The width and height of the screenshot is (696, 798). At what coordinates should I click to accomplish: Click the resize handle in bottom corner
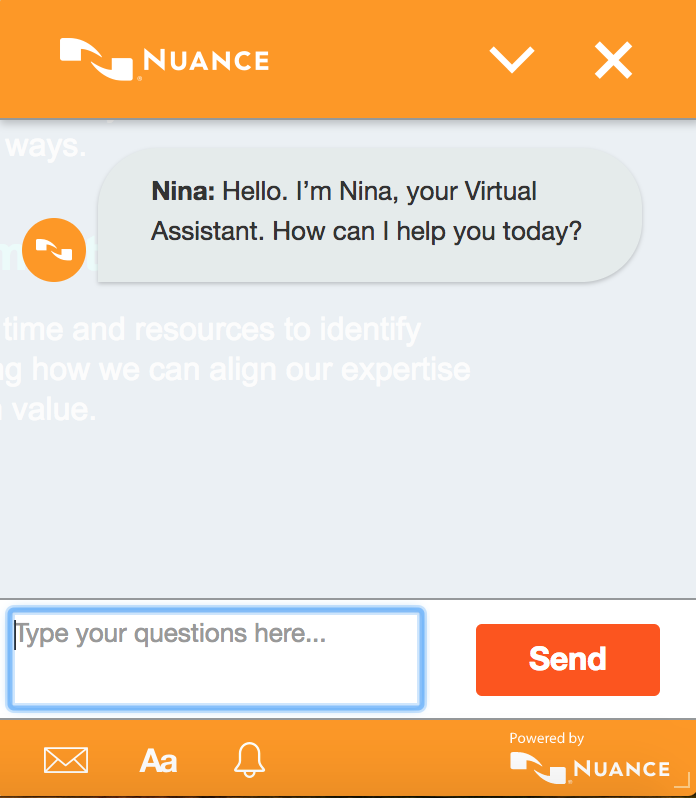(682, 781)
